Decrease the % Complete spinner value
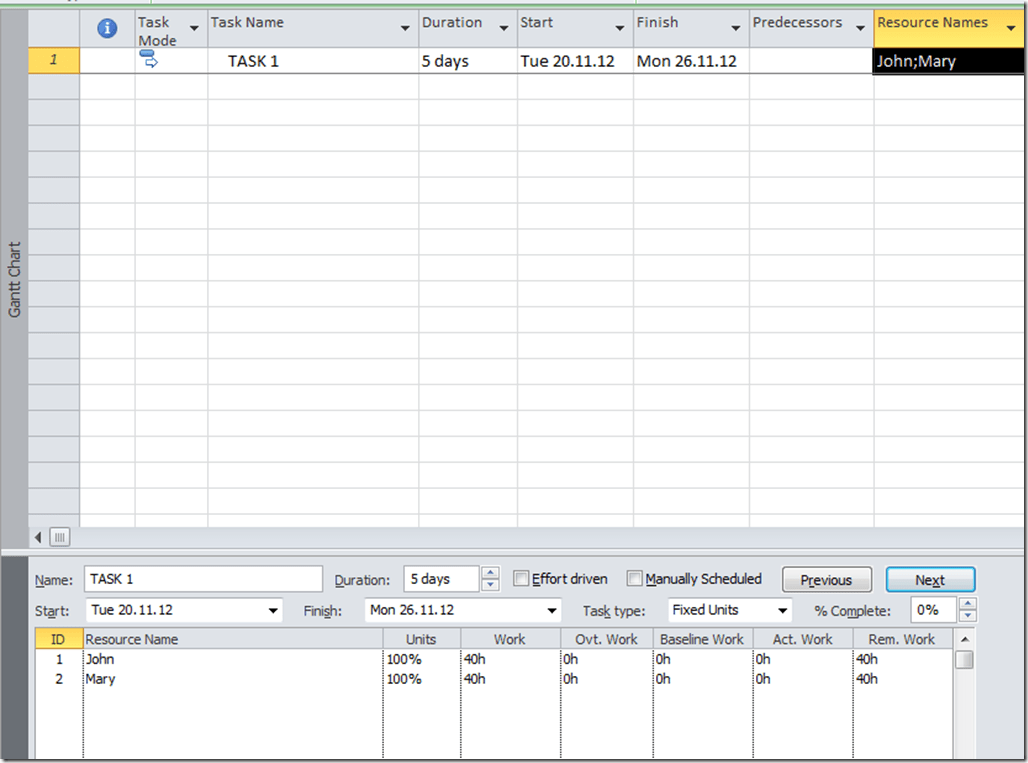 click(x=967, y=616)
